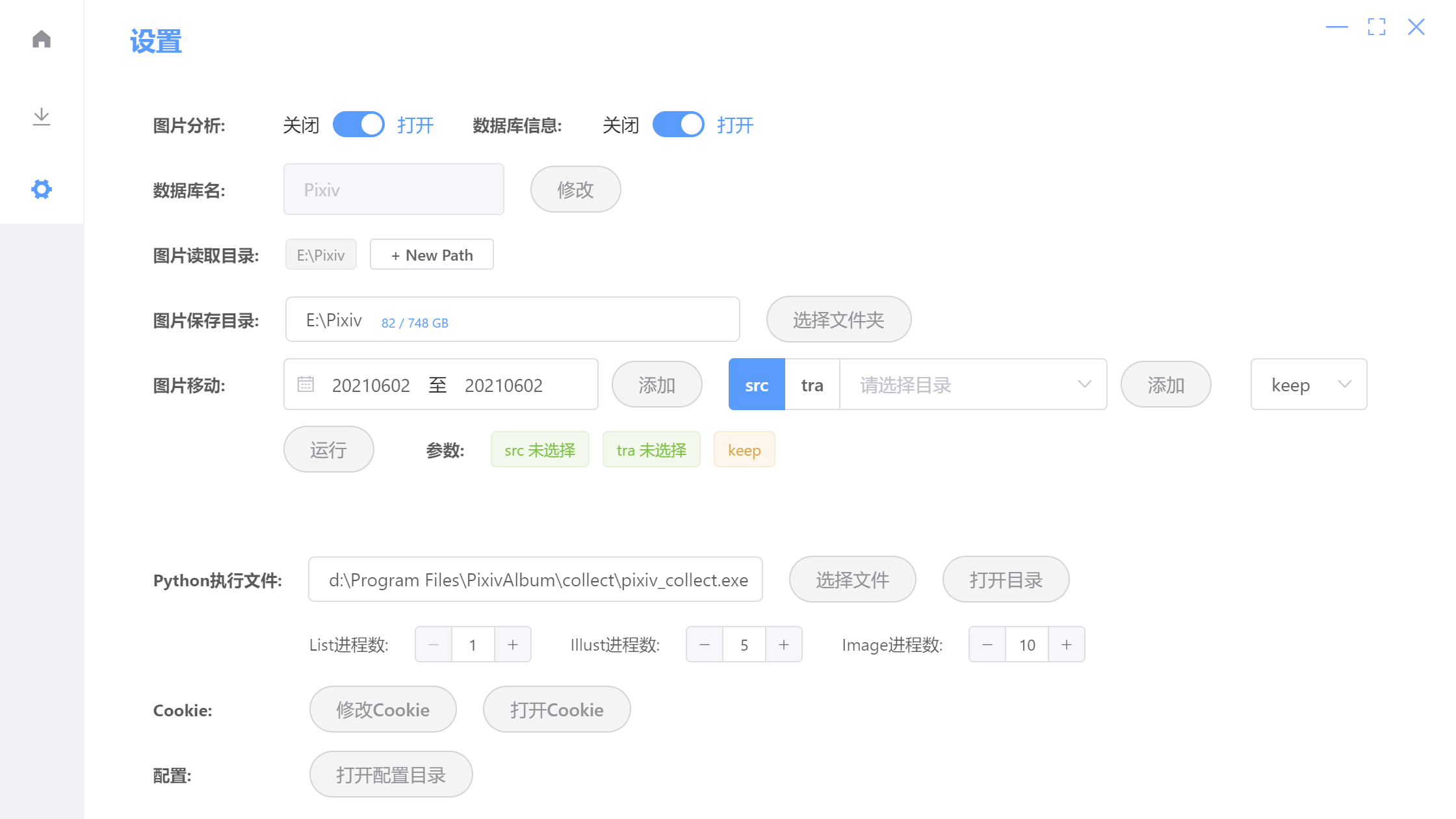Click 选择文件夹 to choose folder

(838, 320)
